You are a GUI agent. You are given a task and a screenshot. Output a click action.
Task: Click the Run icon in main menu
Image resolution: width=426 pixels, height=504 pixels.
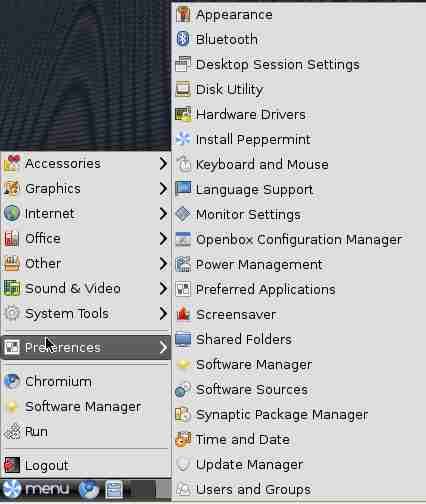(12, 432)
